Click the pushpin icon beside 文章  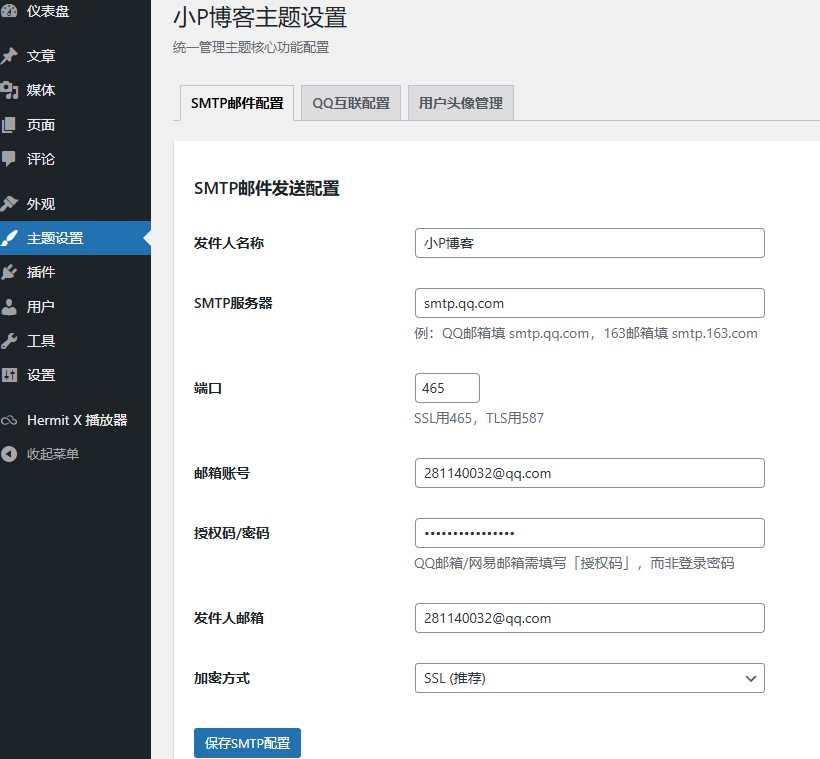click(x=9, y=56)
